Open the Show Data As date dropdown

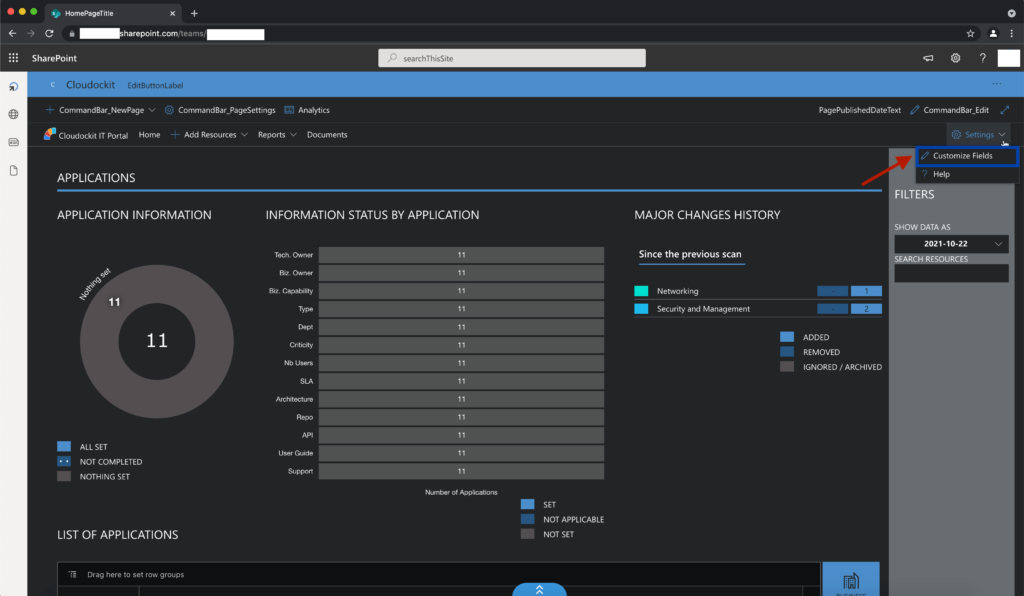[x=951, y=243]
